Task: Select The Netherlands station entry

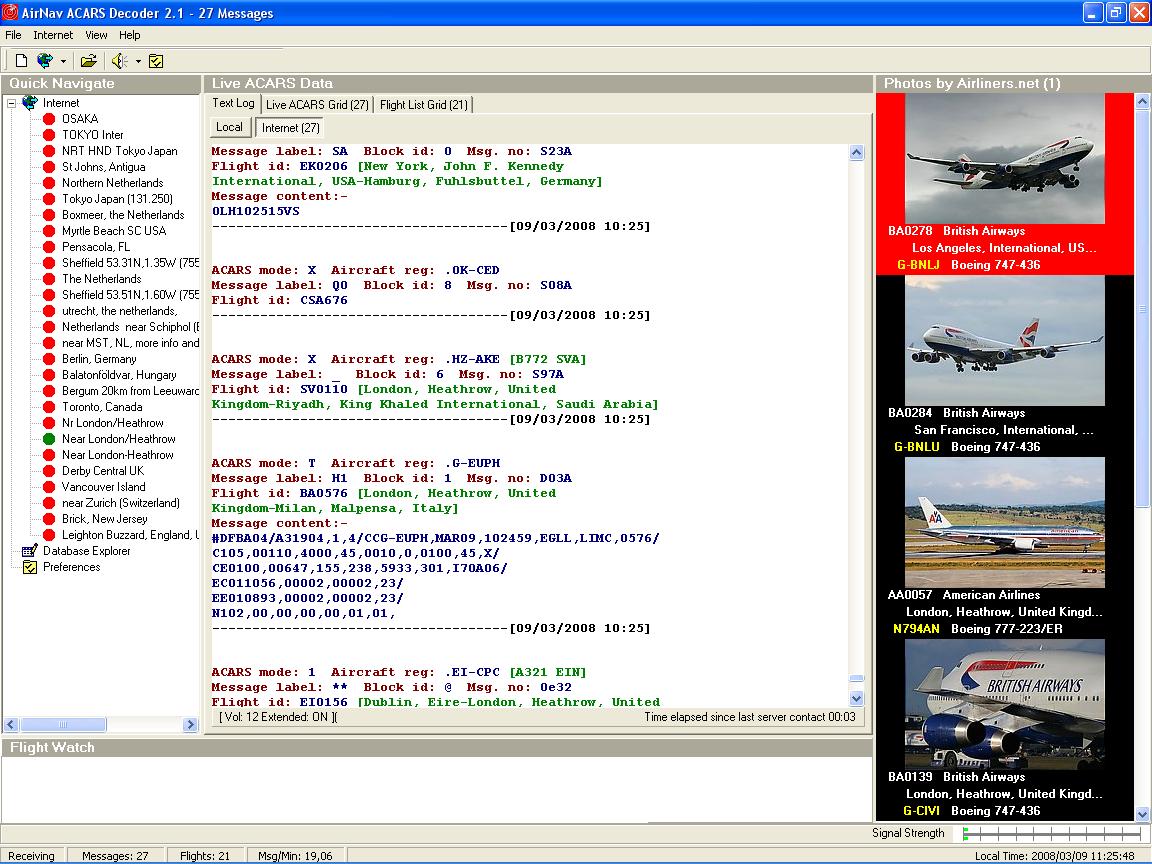Action: coord(101,279)
